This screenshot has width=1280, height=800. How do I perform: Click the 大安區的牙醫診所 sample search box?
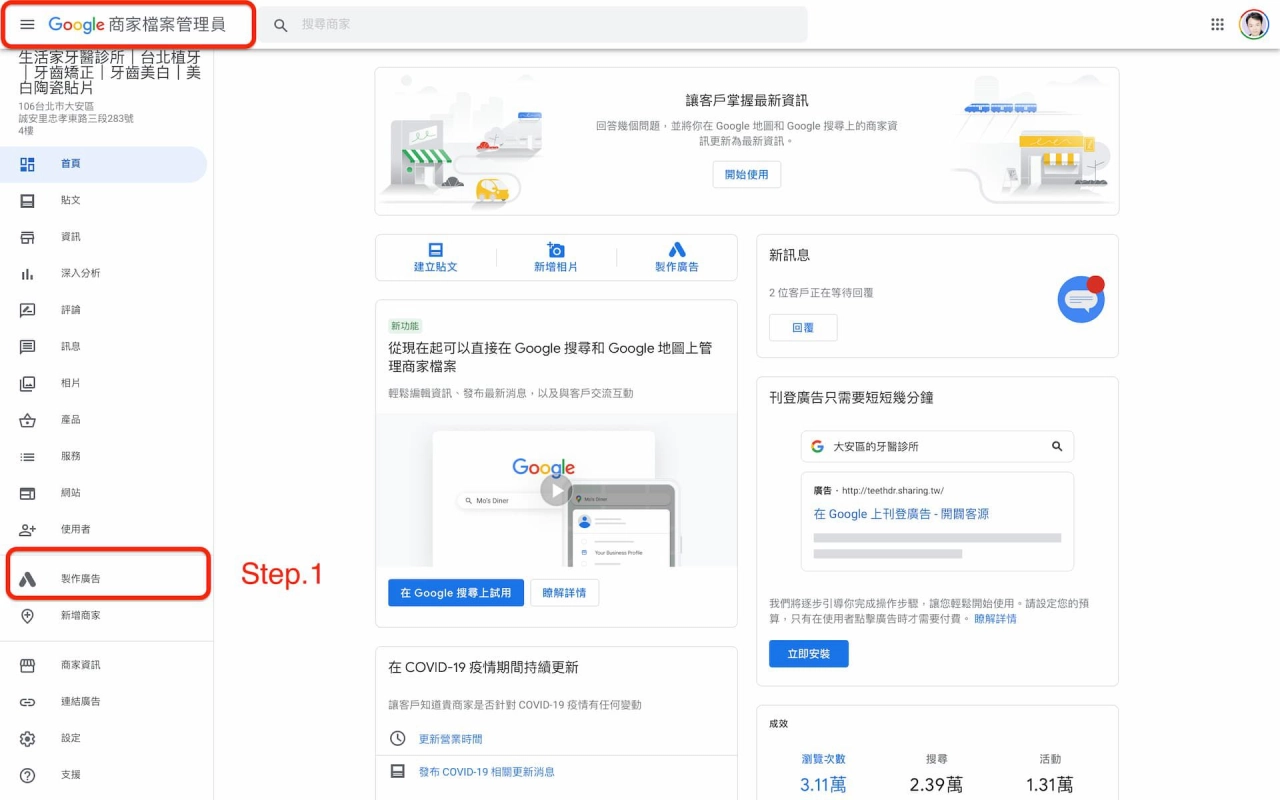click(x=937, y=446)
